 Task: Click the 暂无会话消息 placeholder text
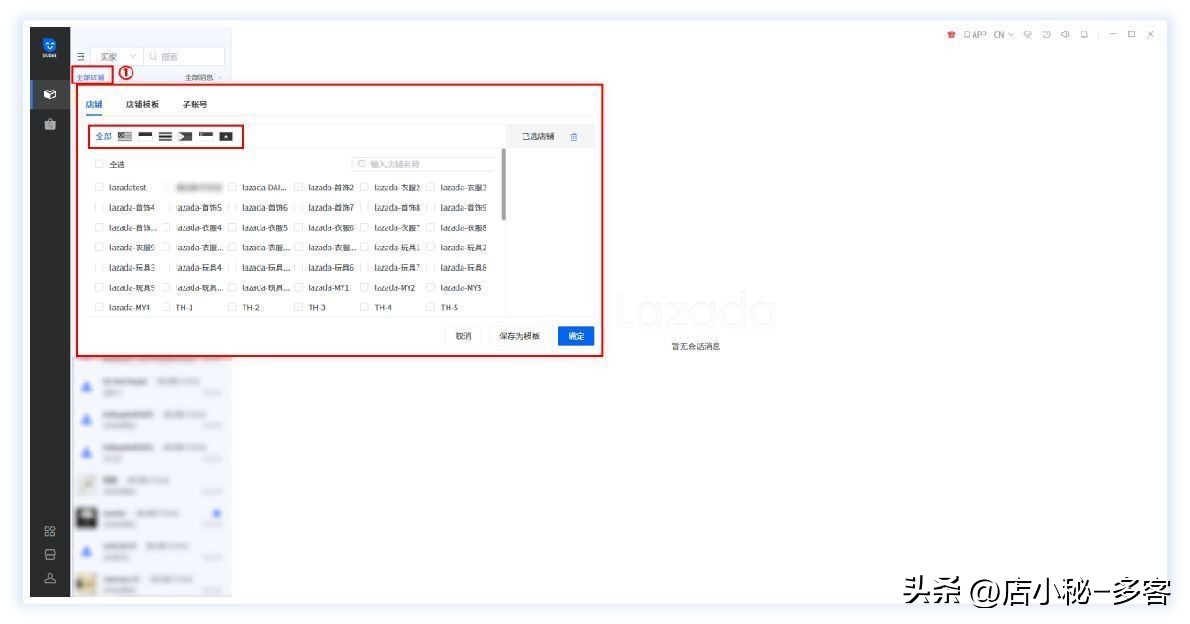pos(696,347)
